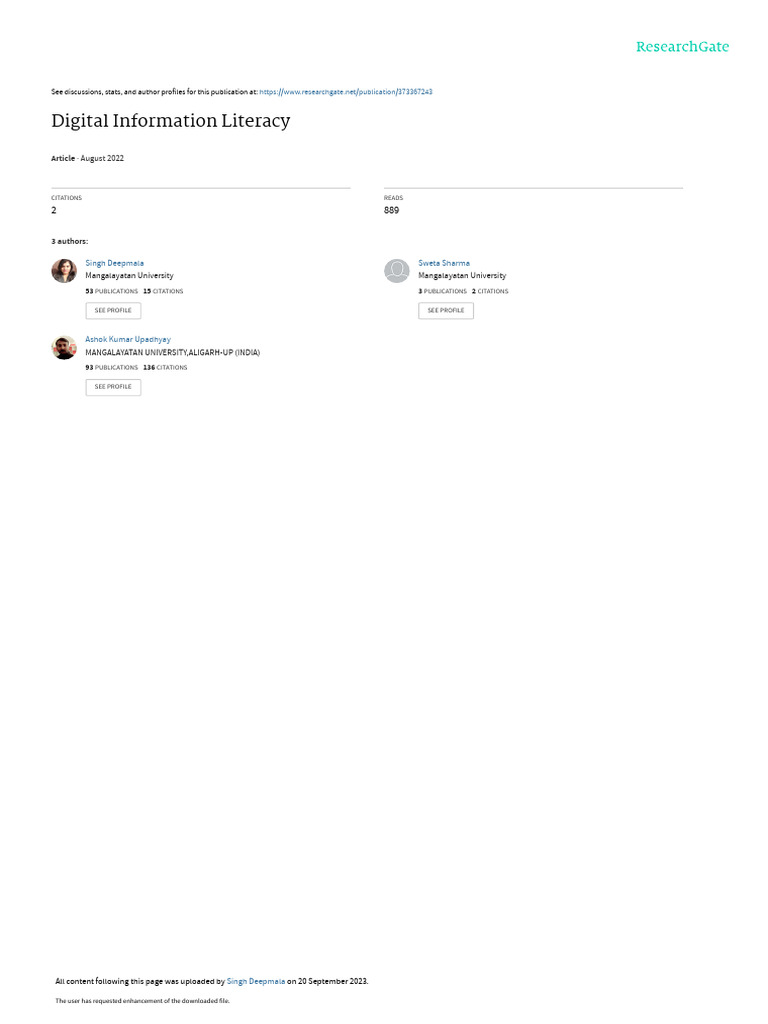The width and height of the screenshot is (768, 1024).
Task: Click the Mangalayatan University affiliation under Sweta Sharma
Action: point(462,276)
